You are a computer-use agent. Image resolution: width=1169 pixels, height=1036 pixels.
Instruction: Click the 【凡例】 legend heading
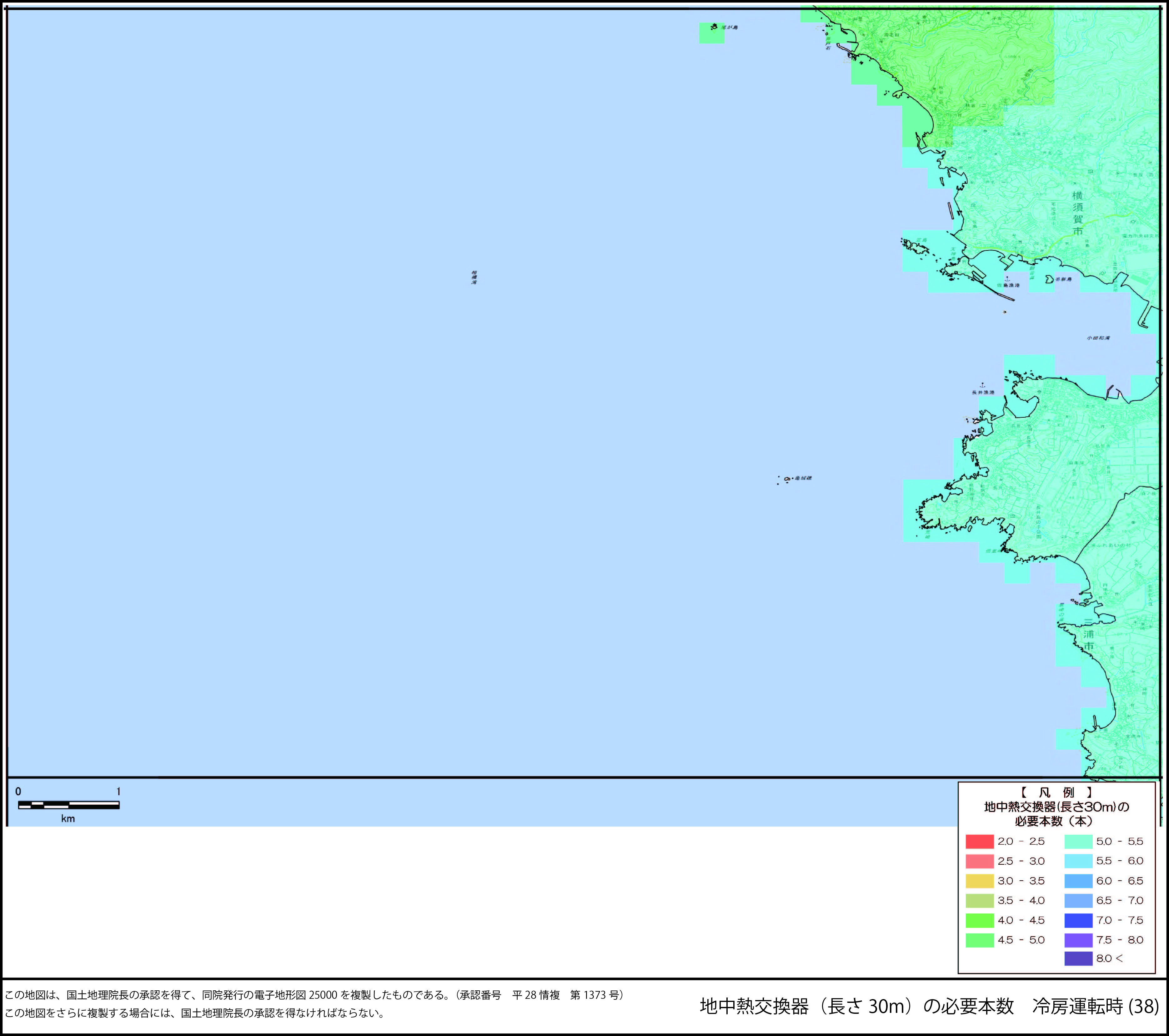click(1056, 792)
